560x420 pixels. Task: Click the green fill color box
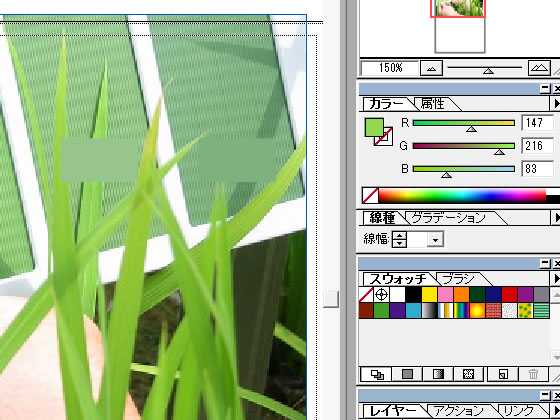[x=374, y=128]
